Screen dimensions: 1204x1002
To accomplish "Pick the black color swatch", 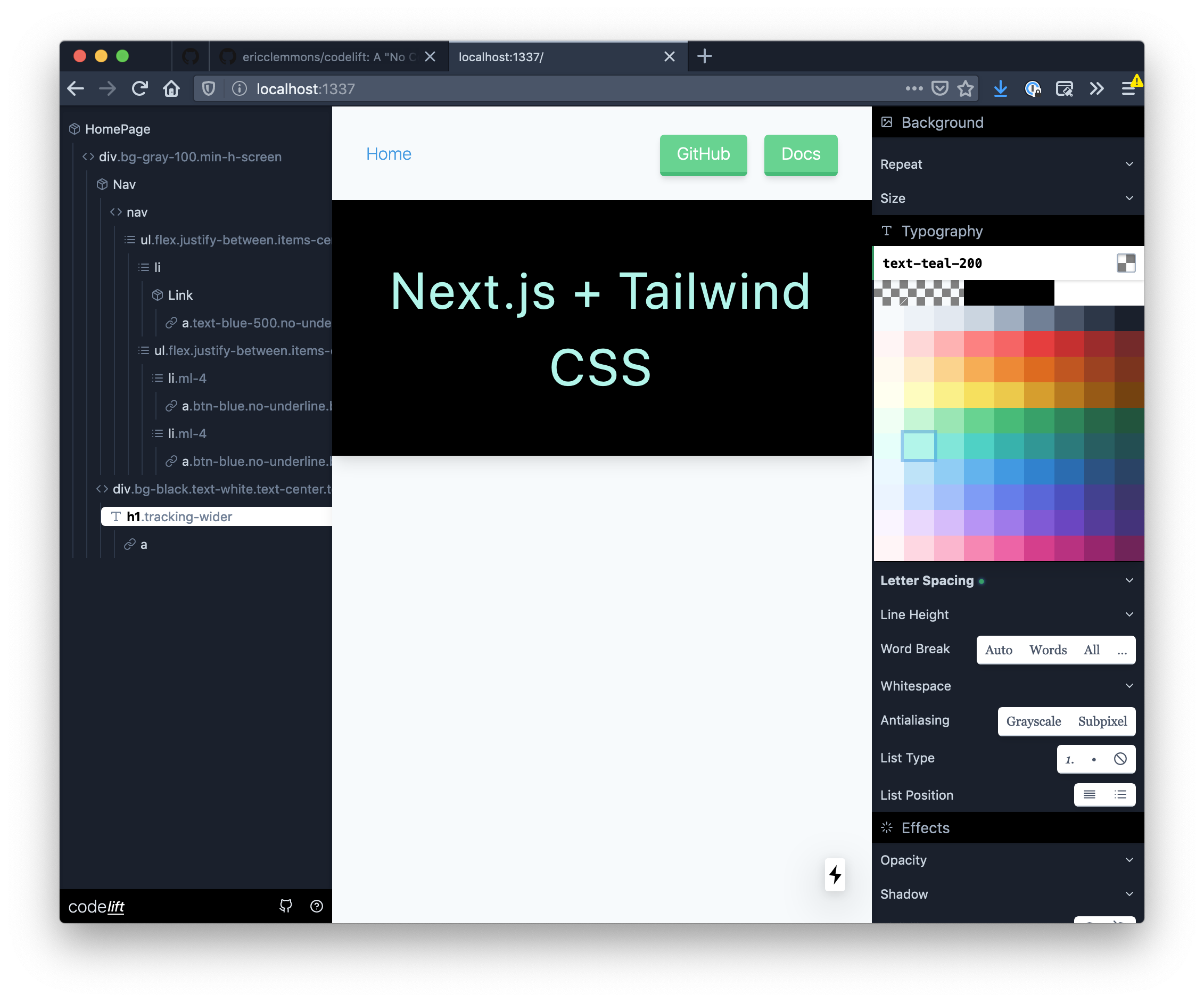I will pyautogui.click(x=1009, y=292).
